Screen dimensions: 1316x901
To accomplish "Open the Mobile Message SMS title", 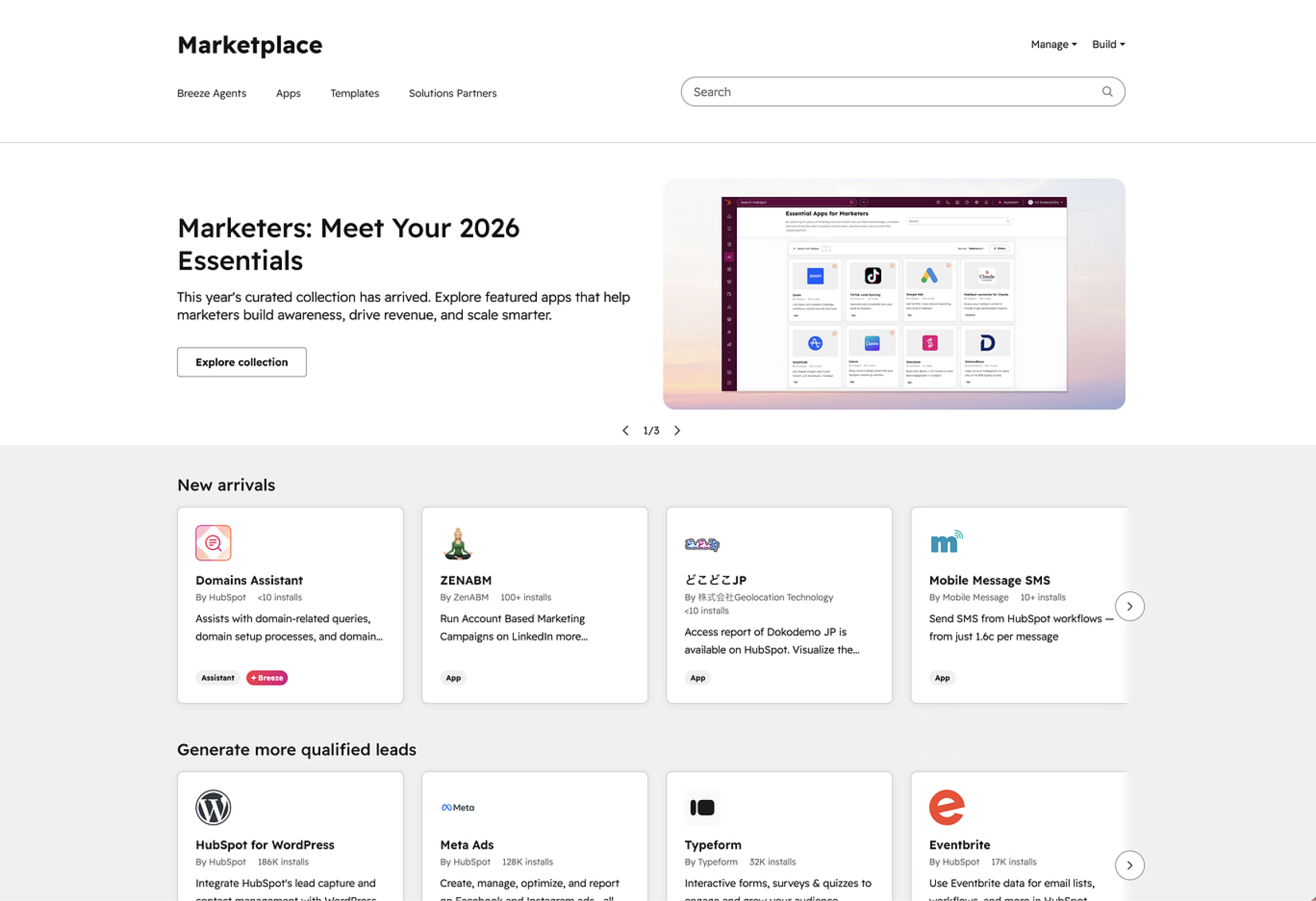I will (x=989, y=580).
